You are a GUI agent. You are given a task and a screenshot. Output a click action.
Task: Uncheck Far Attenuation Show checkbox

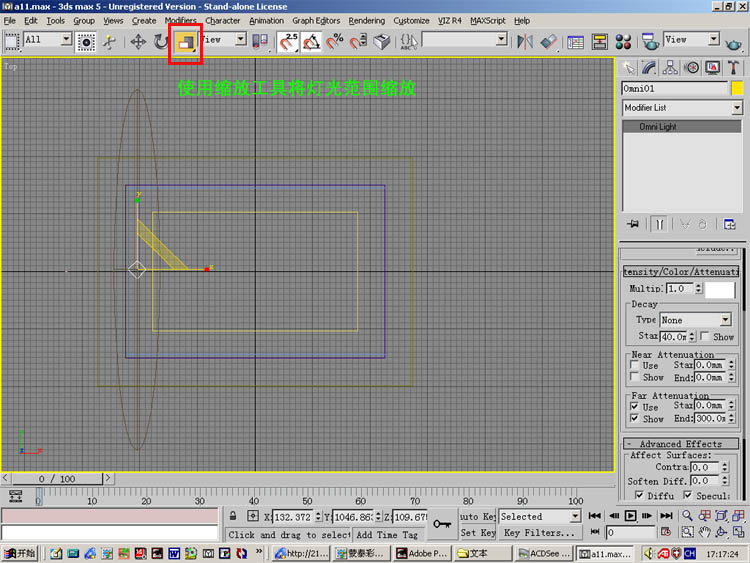coord(636,418)
